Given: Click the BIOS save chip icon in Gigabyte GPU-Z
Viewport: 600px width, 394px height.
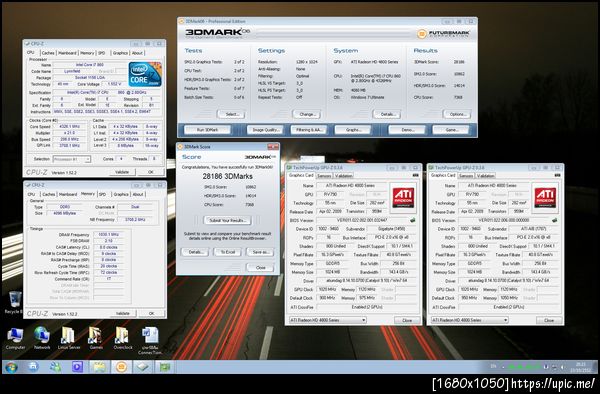Looking at the screenshot, I should 412,220.
